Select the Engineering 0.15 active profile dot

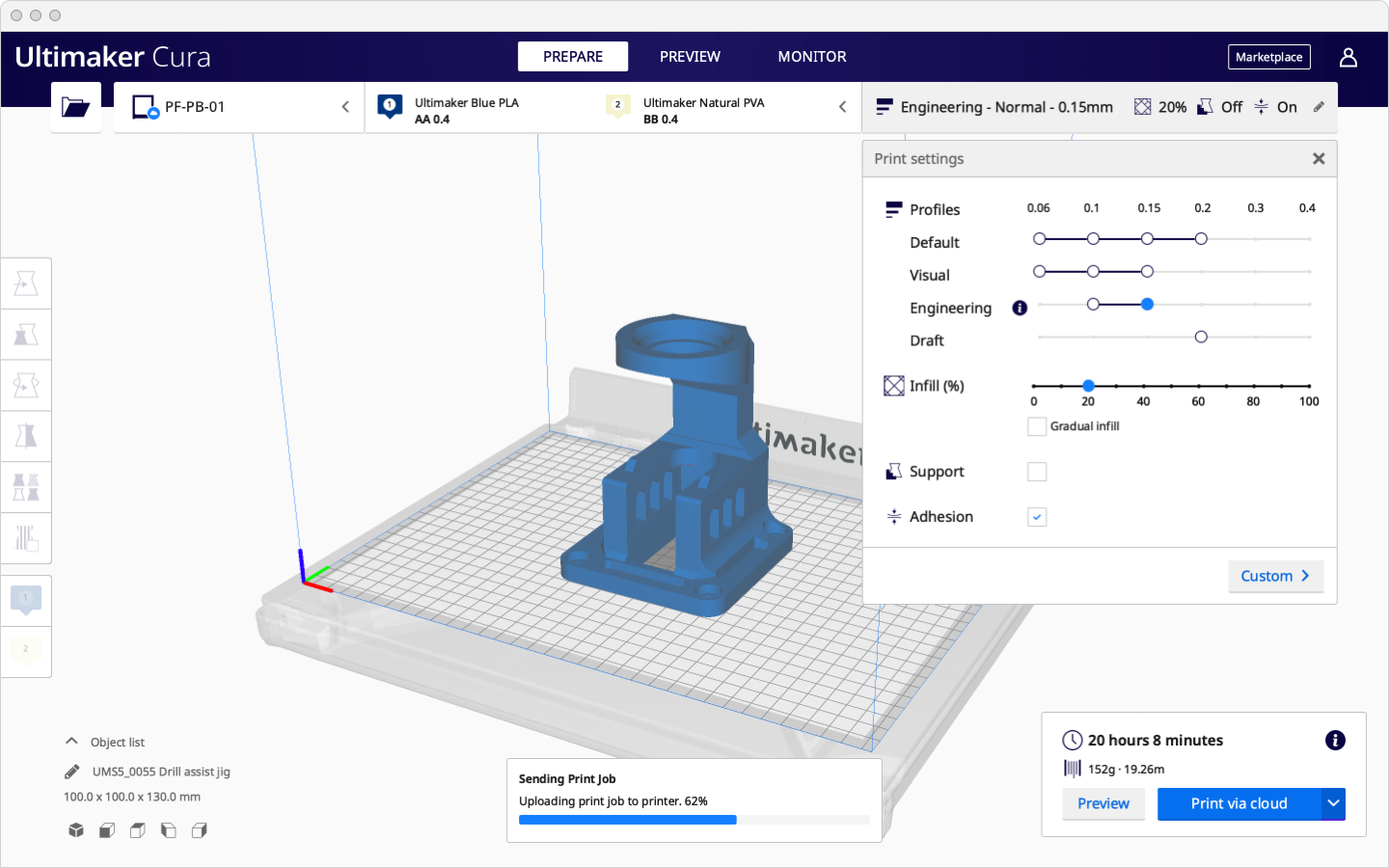point(1147,305)
